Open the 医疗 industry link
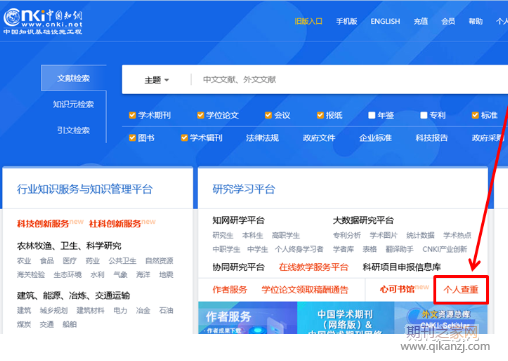The image size is (508, 361). [70, 261]
